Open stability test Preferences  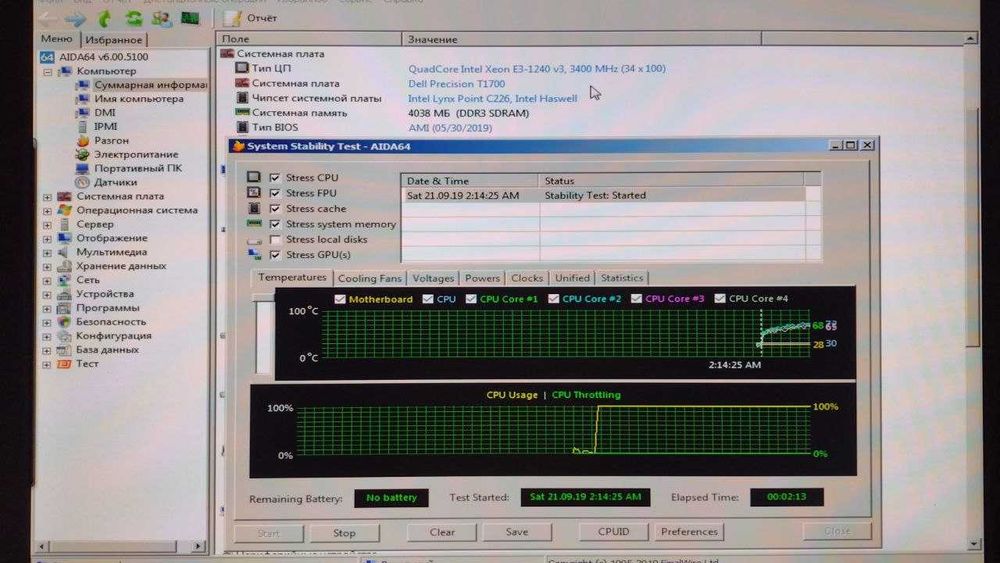click(x=689, y=531)
